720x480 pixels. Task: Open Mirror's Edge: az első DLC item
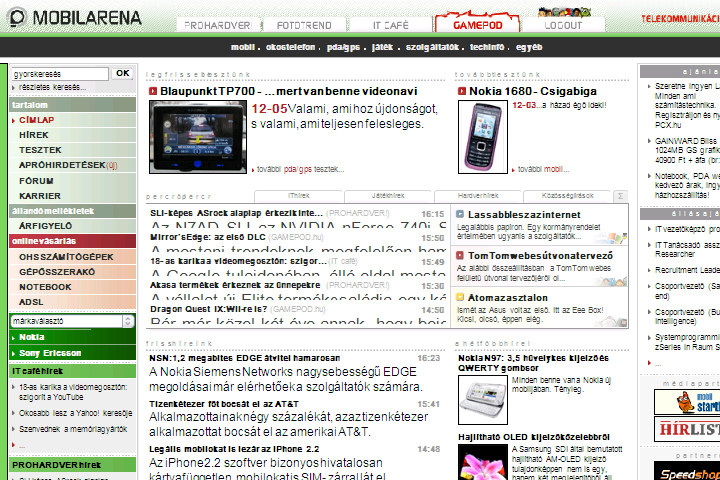208,237
